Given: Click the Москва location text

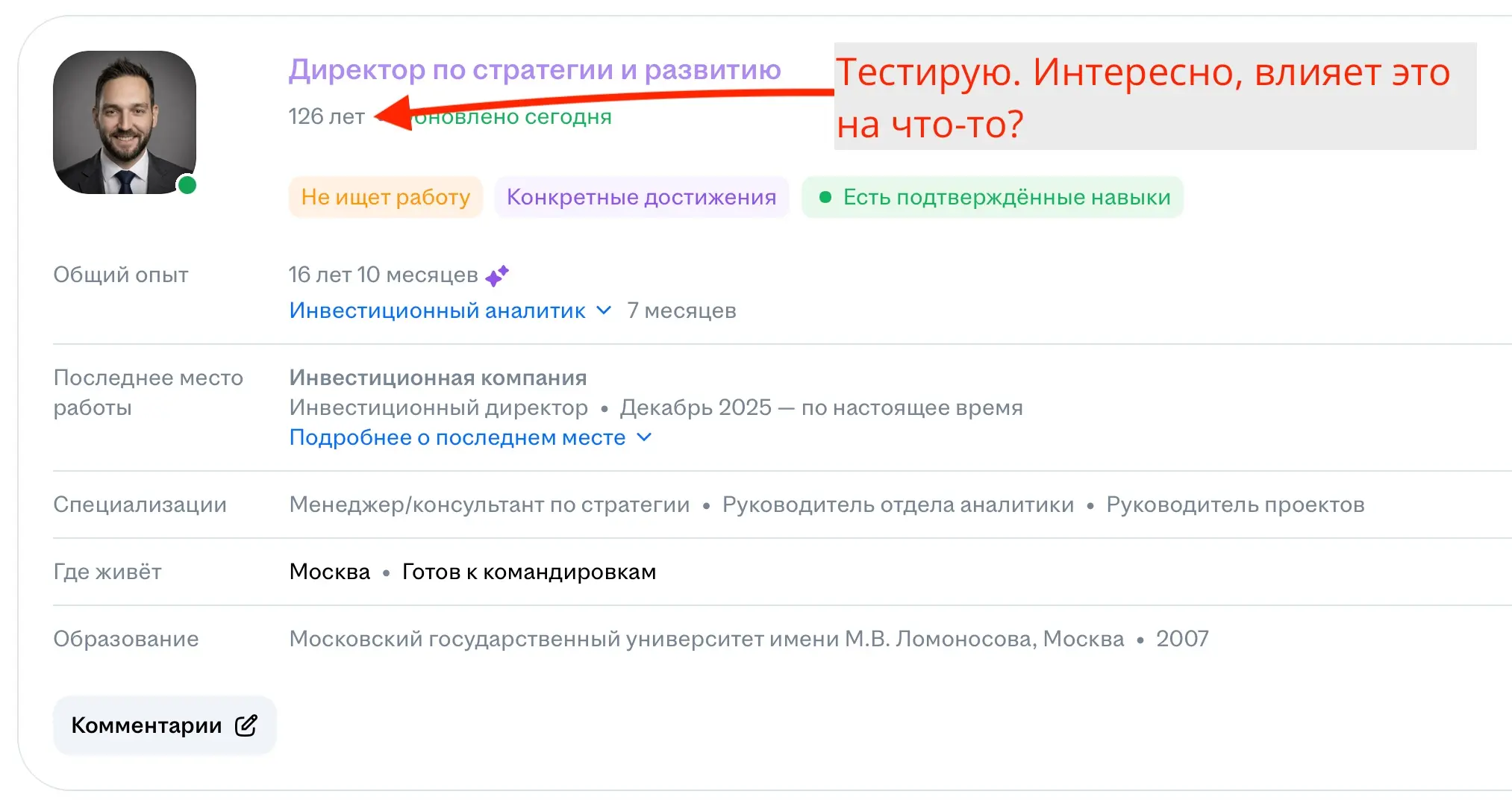Looking at the screenshot, I should [x=330, y=572].
